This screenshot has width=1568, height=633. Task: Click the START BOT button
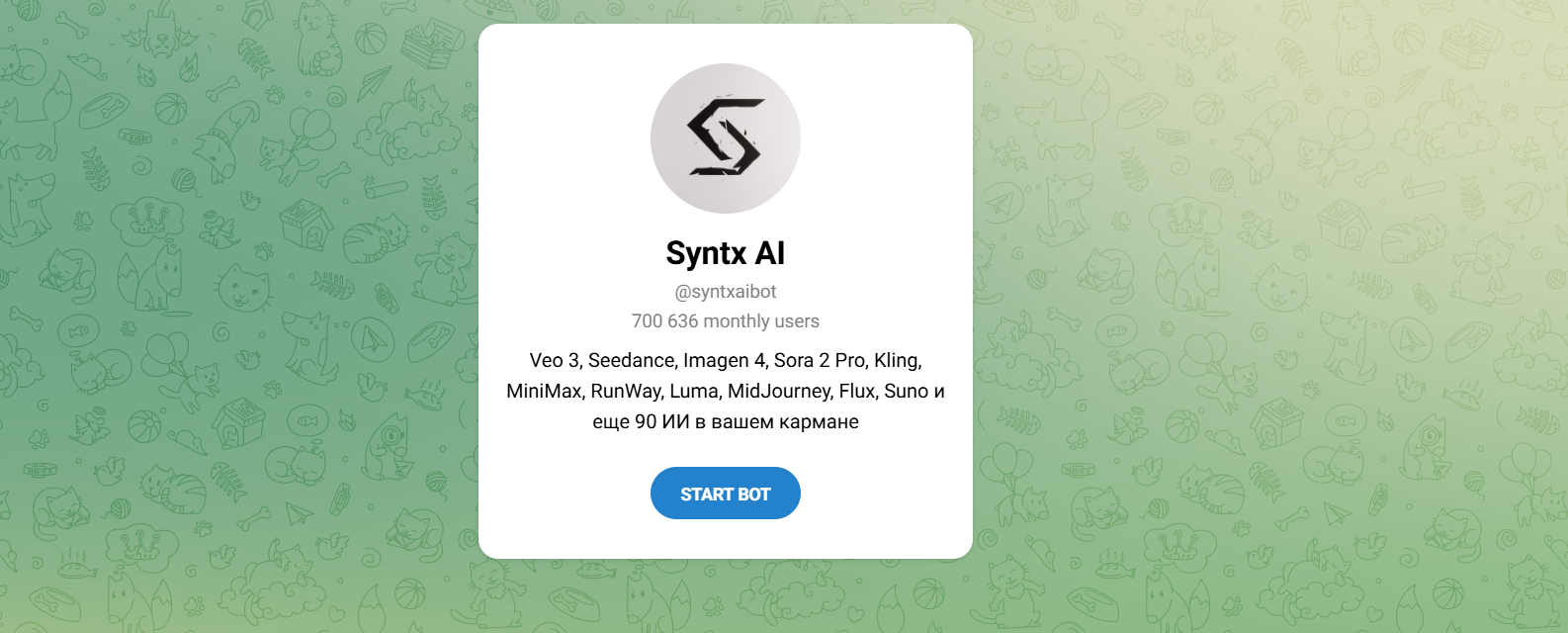pos(725,494)
